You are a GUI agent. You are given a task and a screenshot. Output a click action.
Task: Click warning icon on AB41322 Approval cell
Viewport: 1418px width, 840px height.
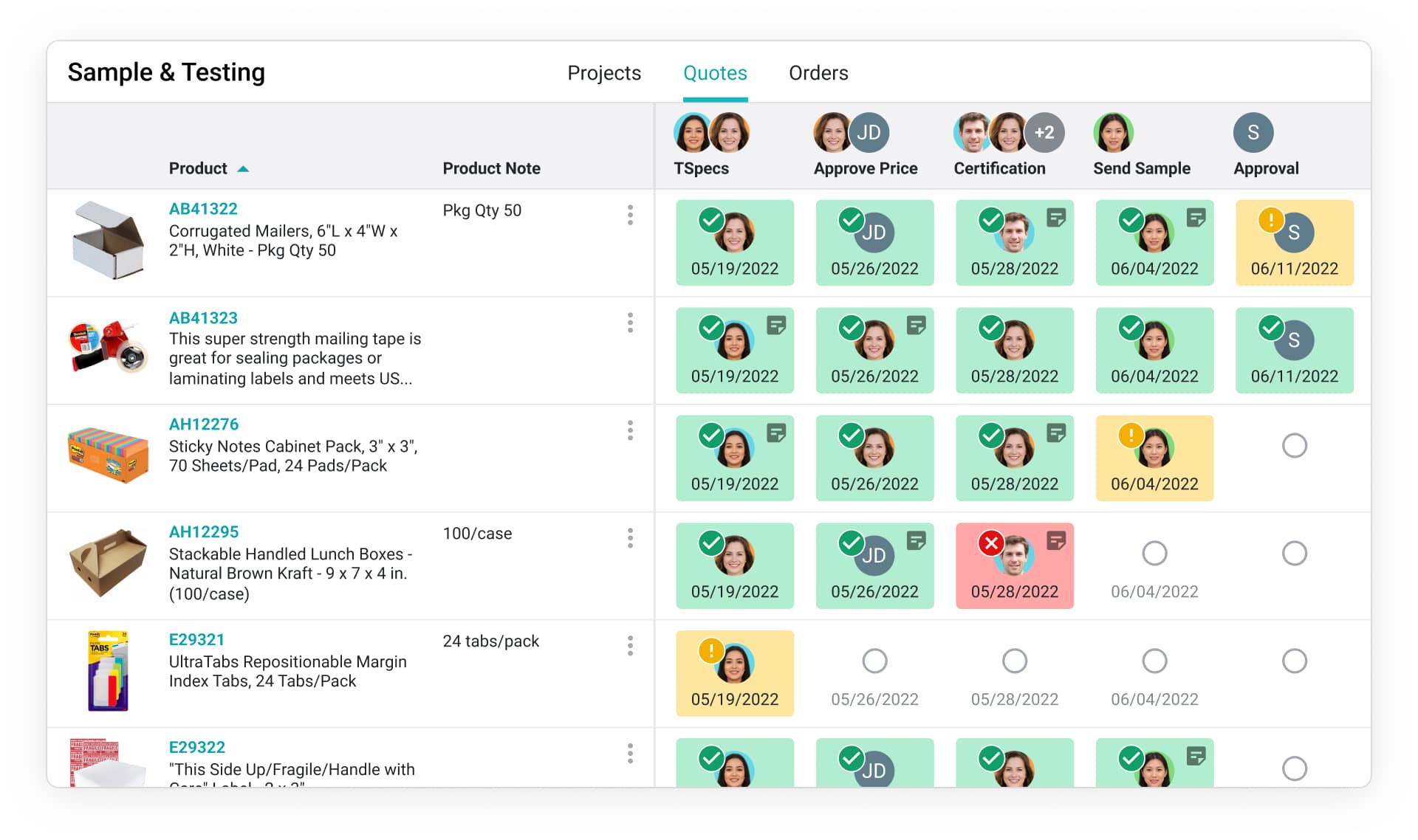1270,219
